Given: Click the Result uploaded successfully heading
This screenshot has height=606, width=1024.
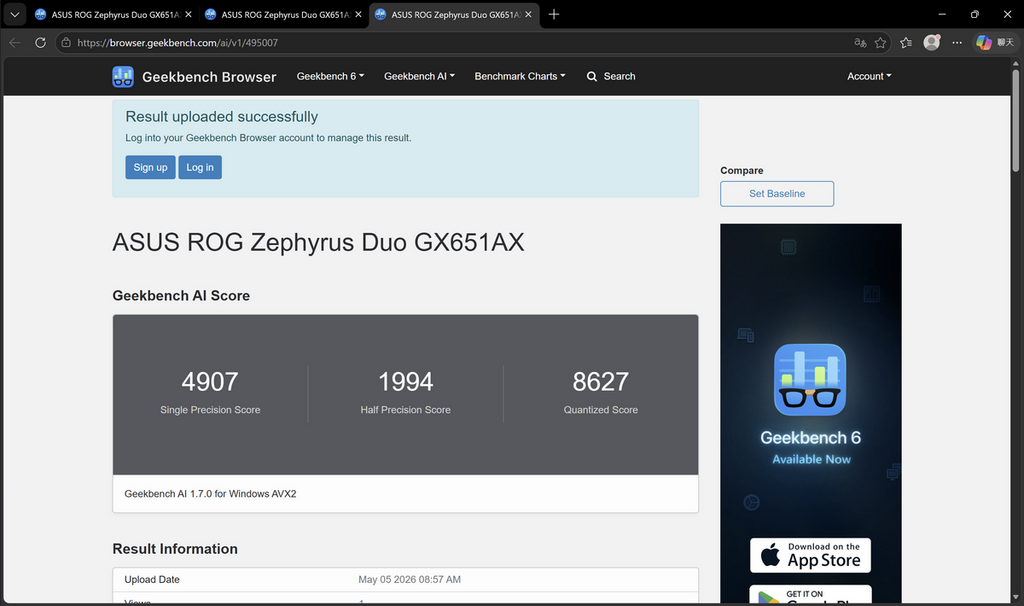Looking at the screenshot, I should point(221,117).
